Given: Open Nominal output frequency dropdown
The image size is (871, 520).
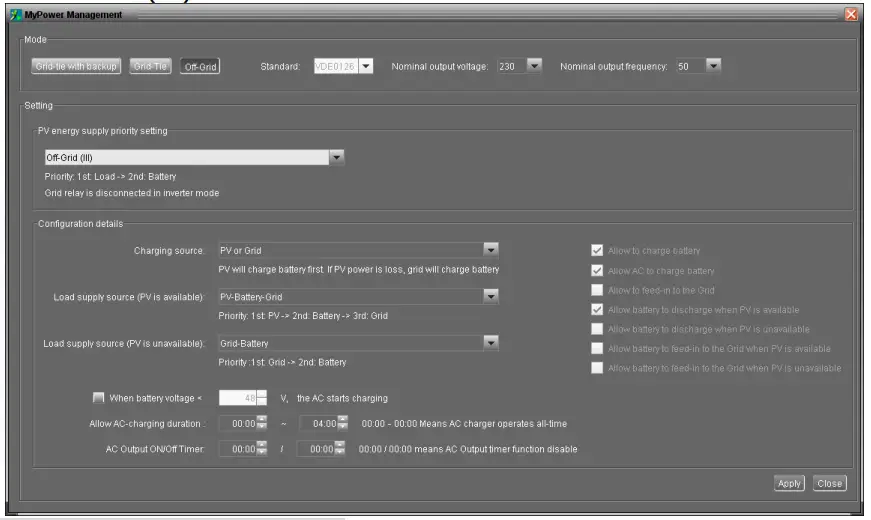Looking at the screenshot, I should click(x=713, y=66).
